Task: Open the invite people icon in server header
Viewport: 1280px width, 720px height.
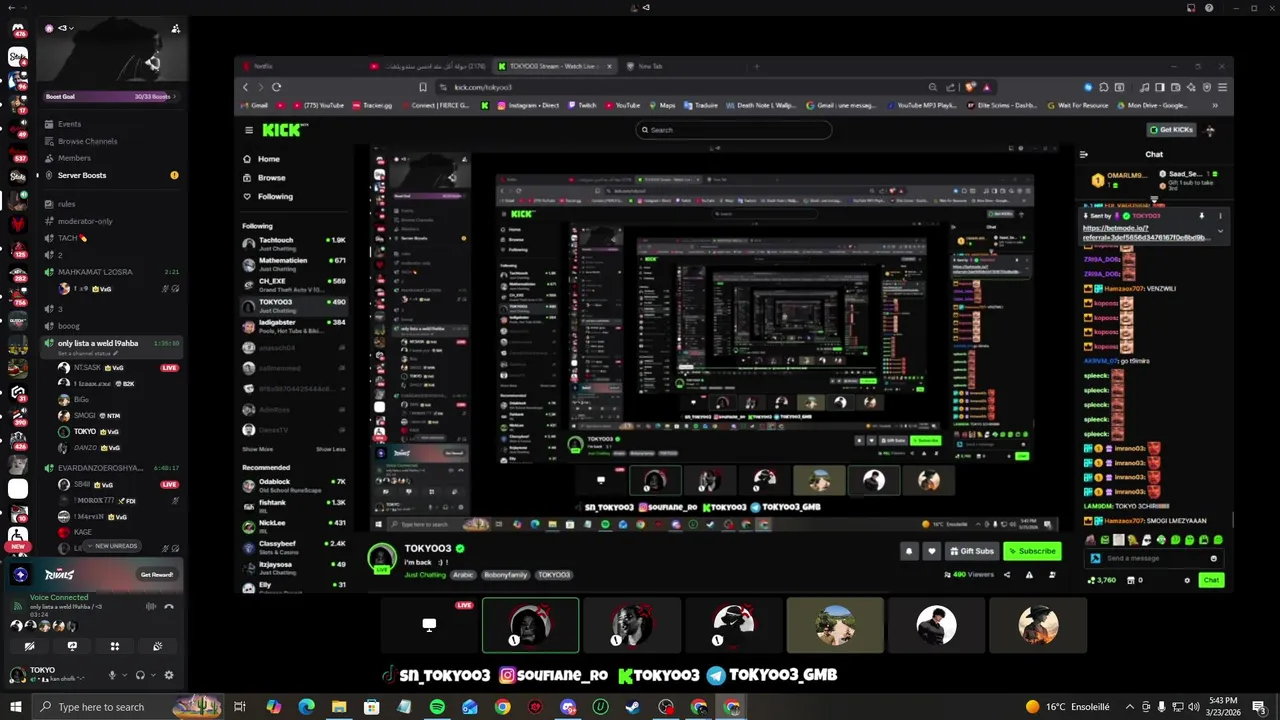Action: pyautogui.click(x=176, y=29)
